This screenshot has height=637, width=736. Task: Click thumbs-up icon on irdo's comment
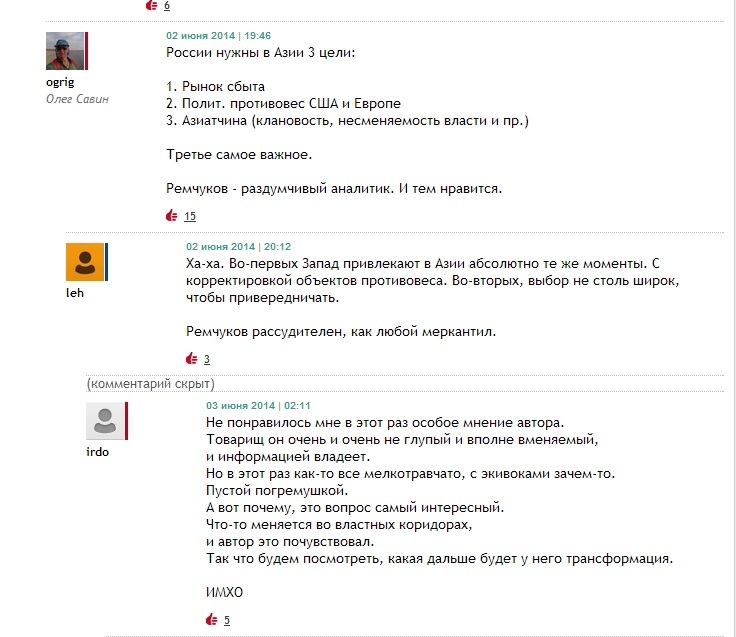pos(212,620)
